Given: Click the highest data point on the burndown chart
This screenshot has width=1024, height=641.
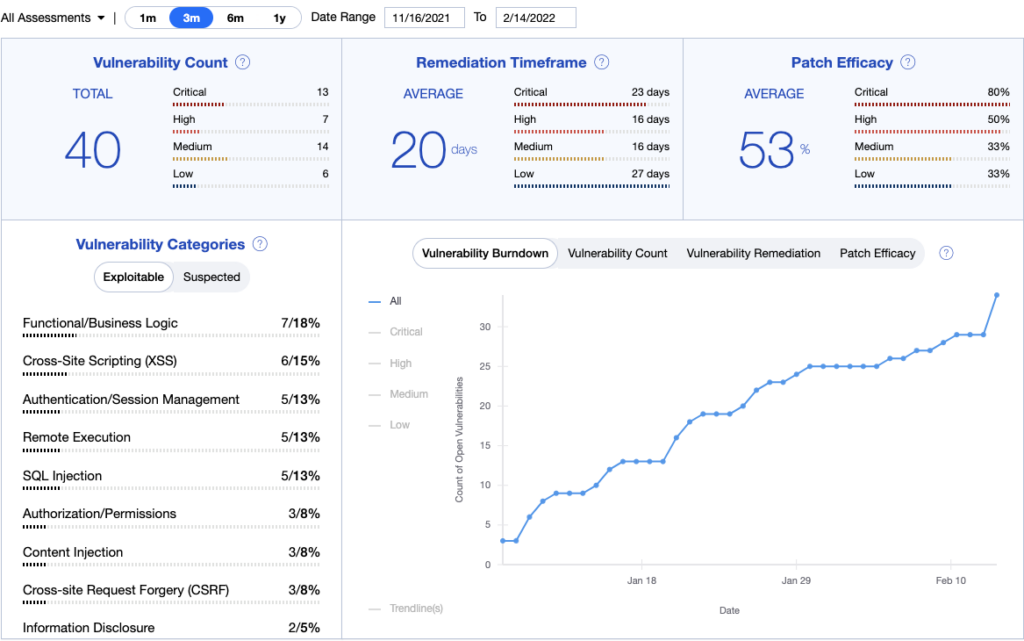Looking at the screenshot, I should pyautogui.click(x=997, y=296).
